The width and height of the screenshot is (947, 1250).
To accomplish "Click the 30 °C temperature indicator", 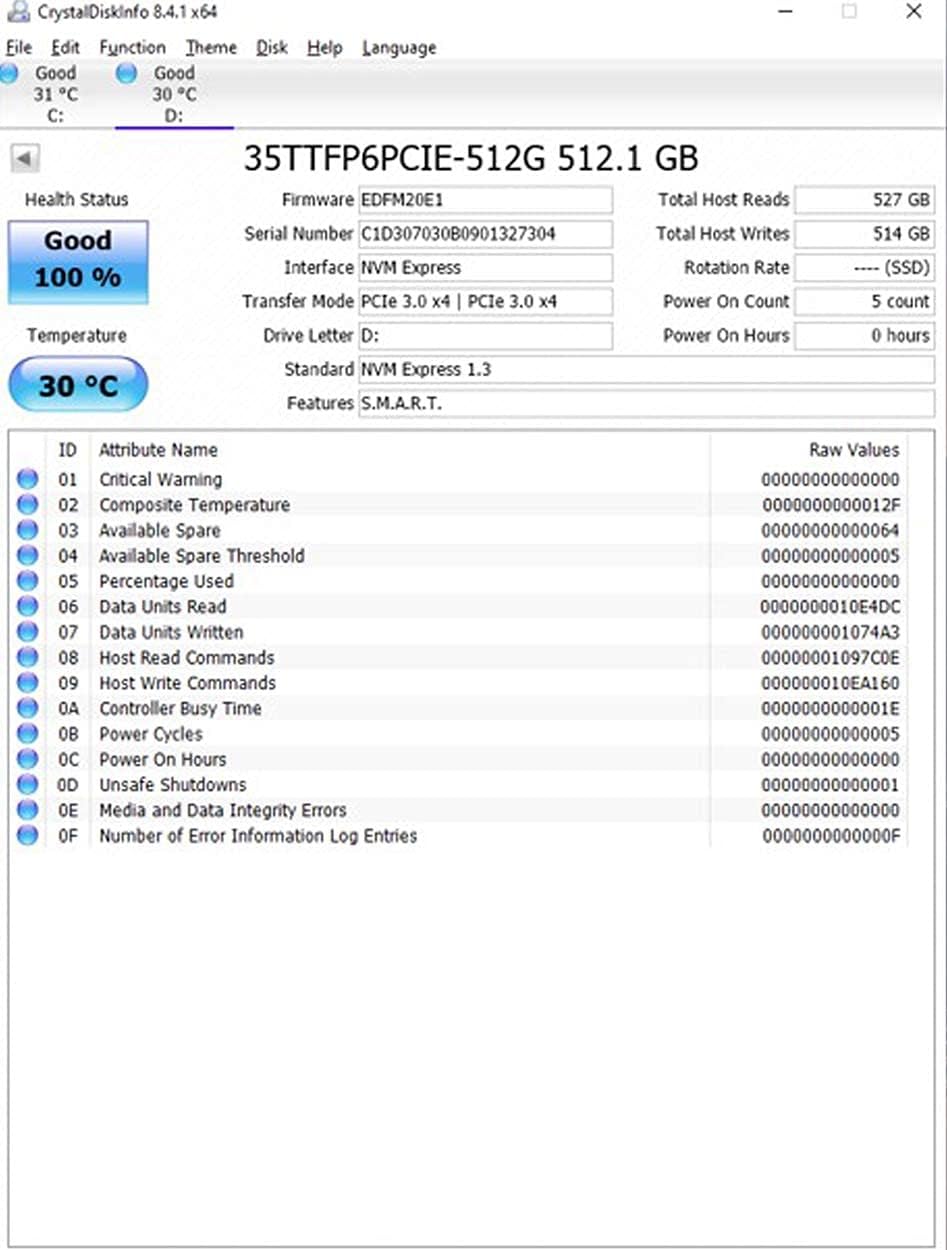I will [x=77, y=384].
